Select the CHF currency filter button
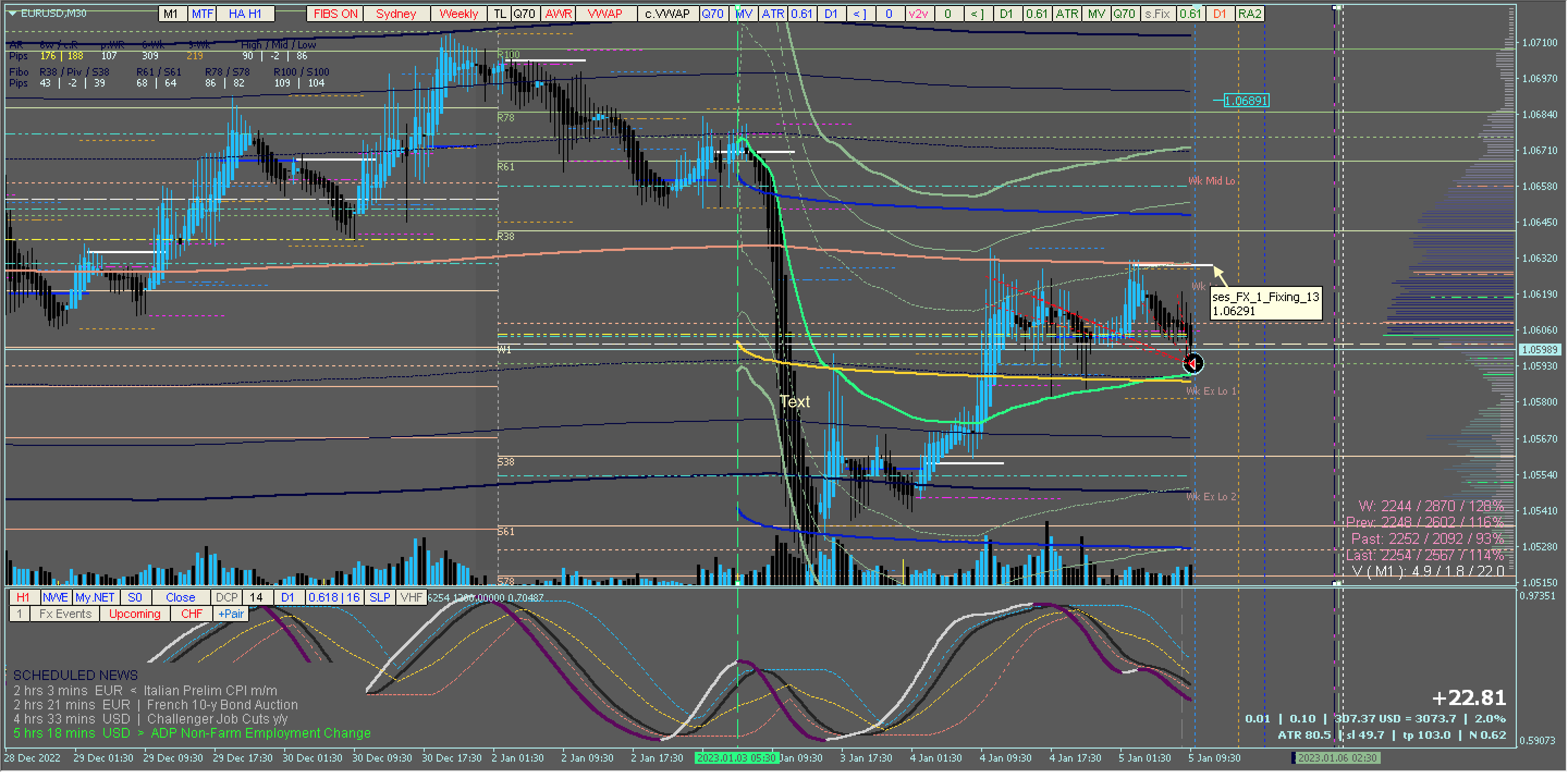The width and height of the screenshot is (1568, 772). coord(191,614)
